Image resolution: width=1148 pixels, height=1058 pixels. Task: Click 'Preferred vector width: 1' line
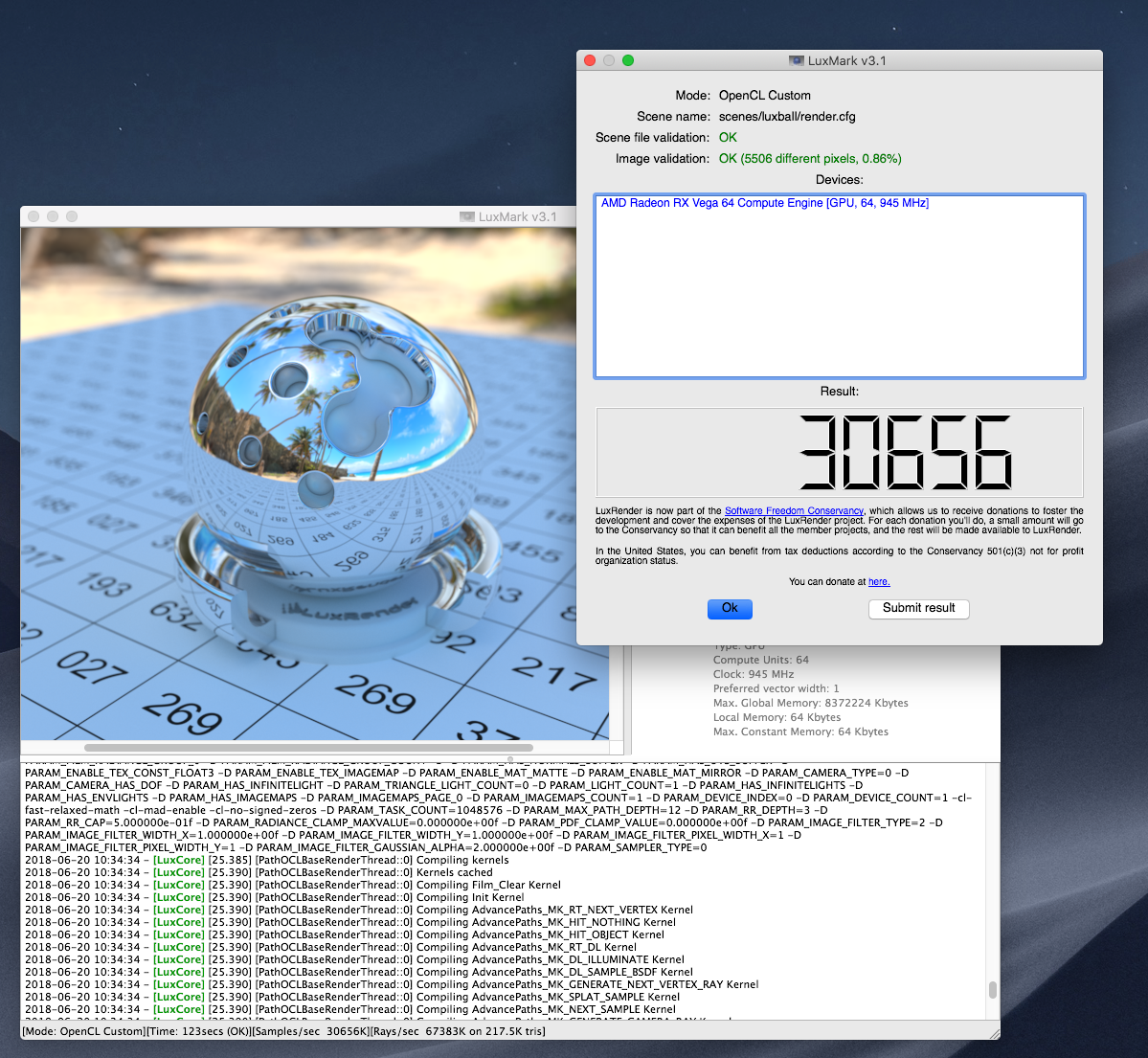pos(777,688)
